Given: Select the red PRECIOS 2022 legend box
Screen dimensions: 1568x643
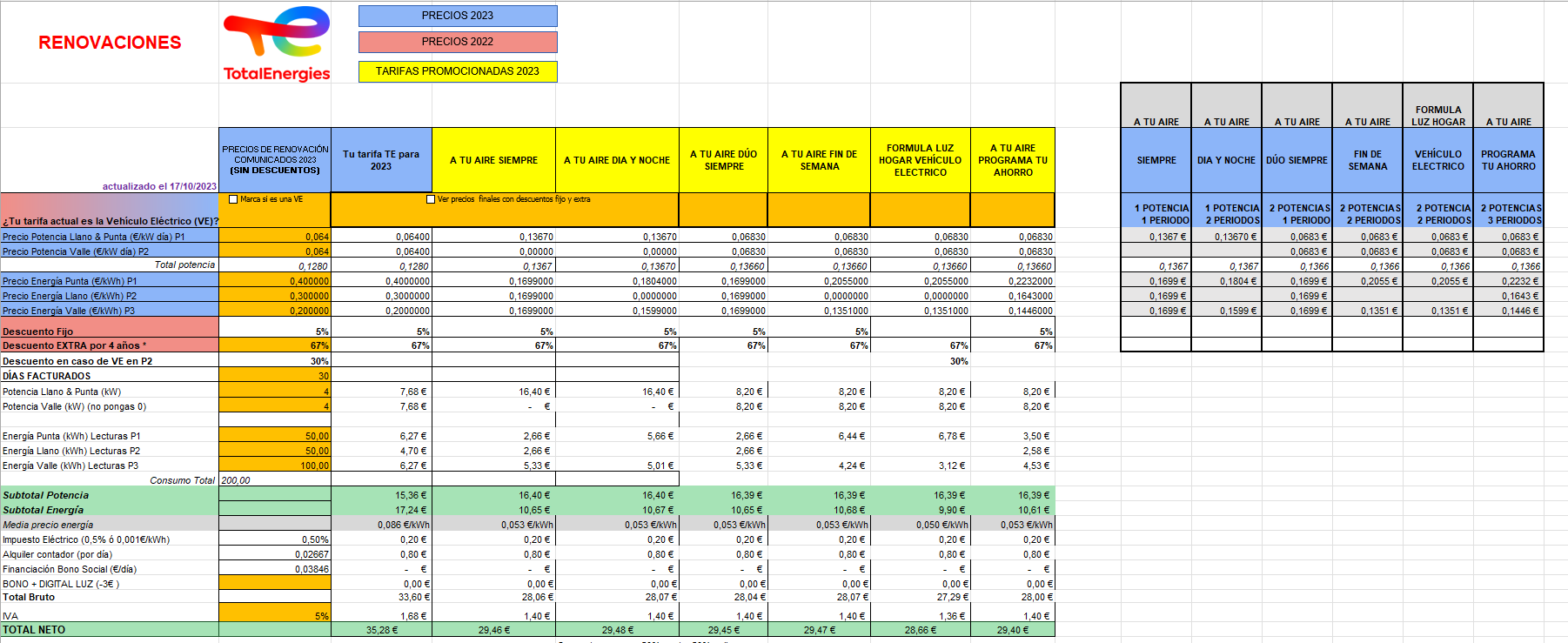Looking at the screenshot, I should tap(458, 42).
